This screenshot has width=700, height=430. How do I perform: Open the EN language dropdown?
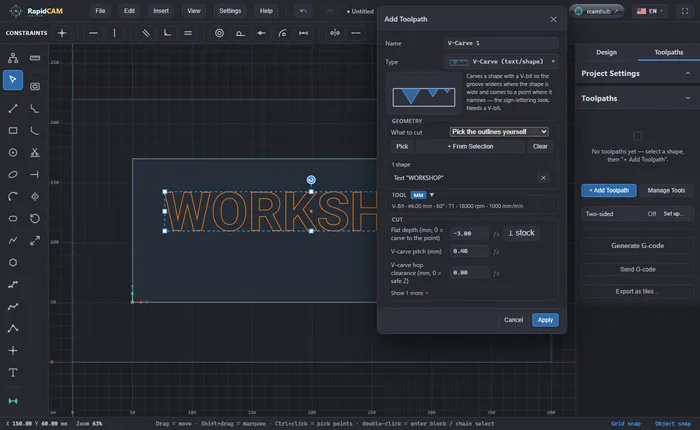[x=650, y=11]
